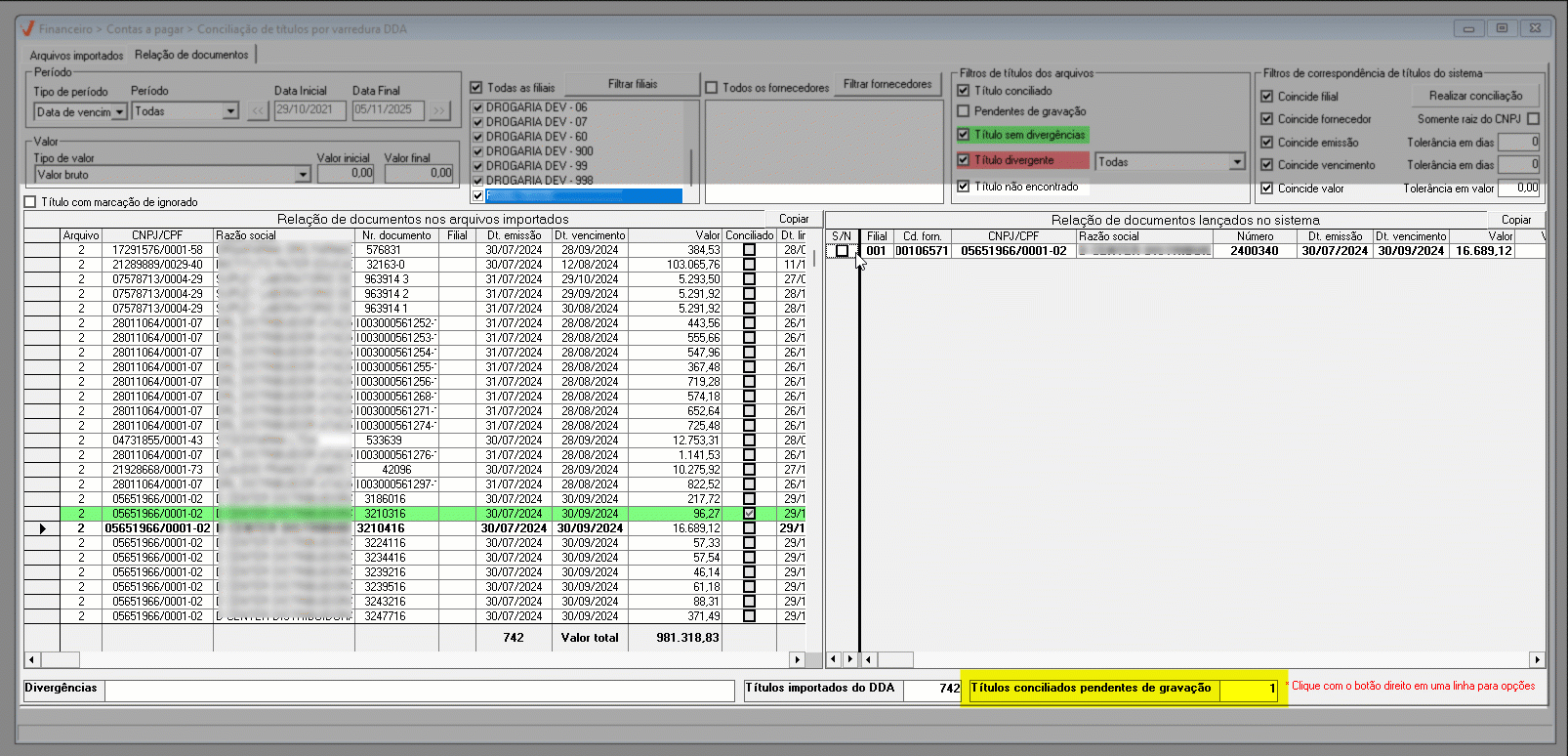Screen dimensions: 1568x756
Task: Click the red checkmark application icon
Action: tap(27, 28)
